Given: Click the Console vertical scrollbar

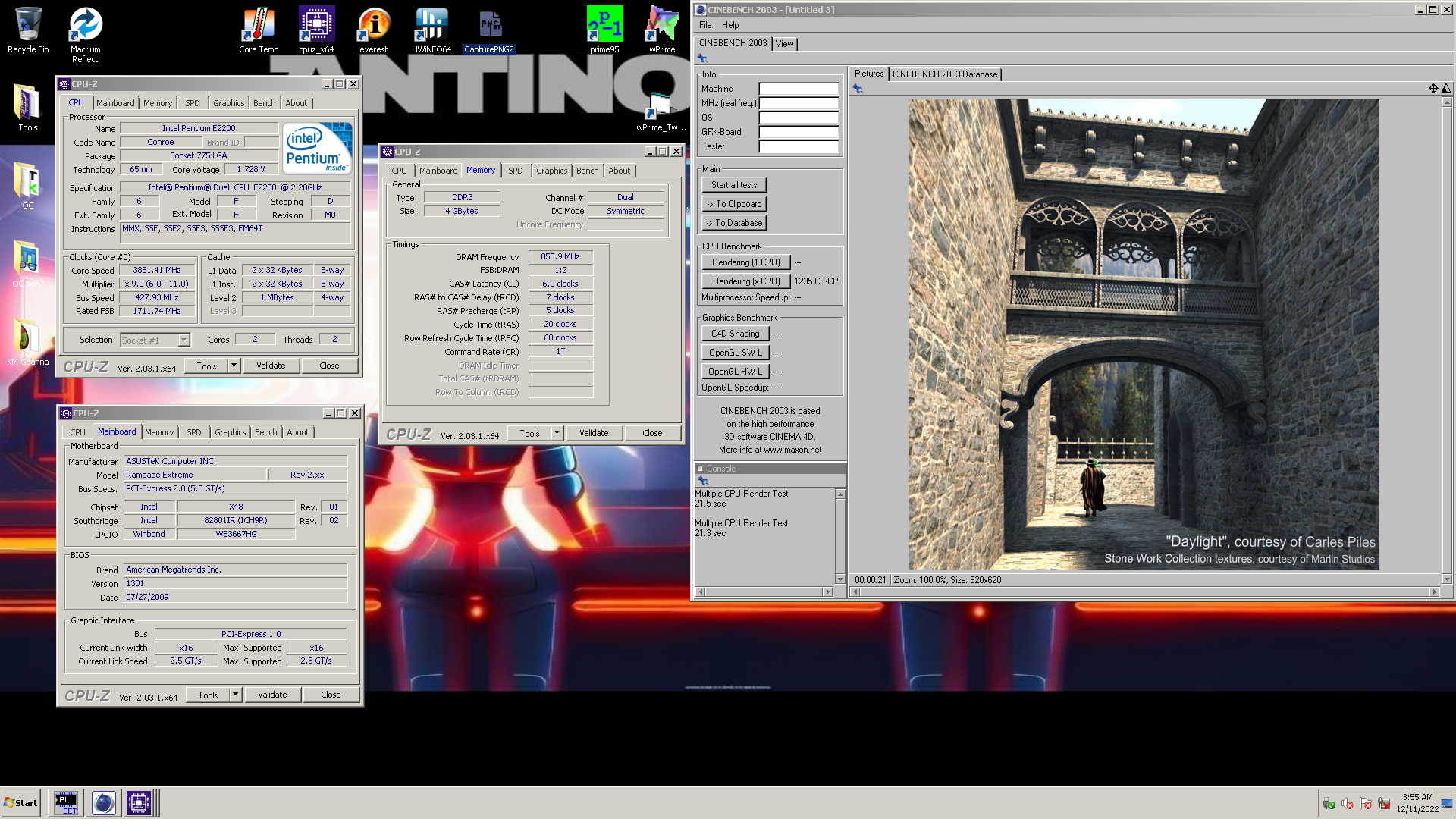Looking at the screenshot, I should pyautogui.click(x=840, y=537).
